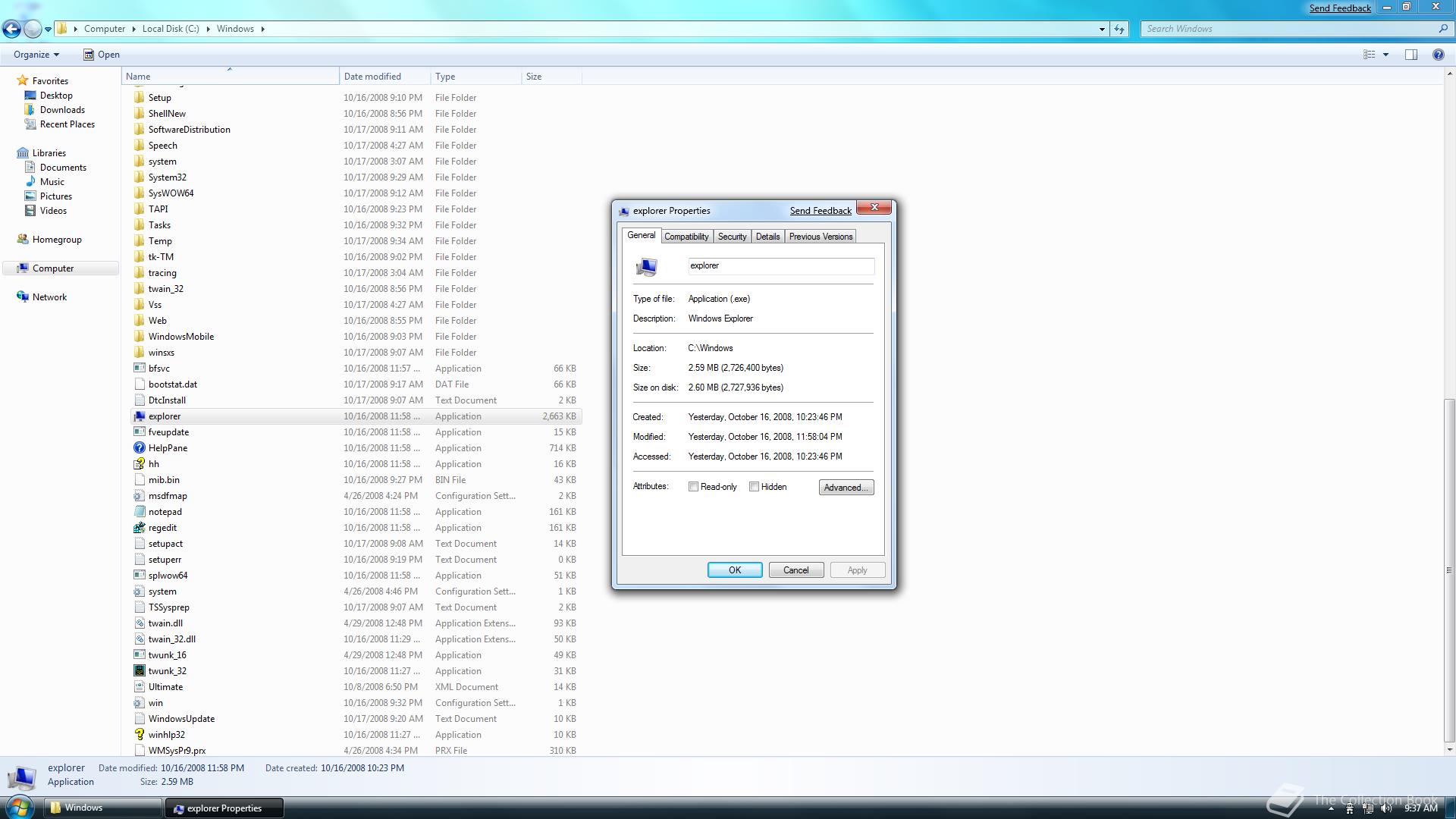Click the Back navigation arrow button
Image resolution: width=1456 pixels, height=819 pixels.
[x=11, y=29]
